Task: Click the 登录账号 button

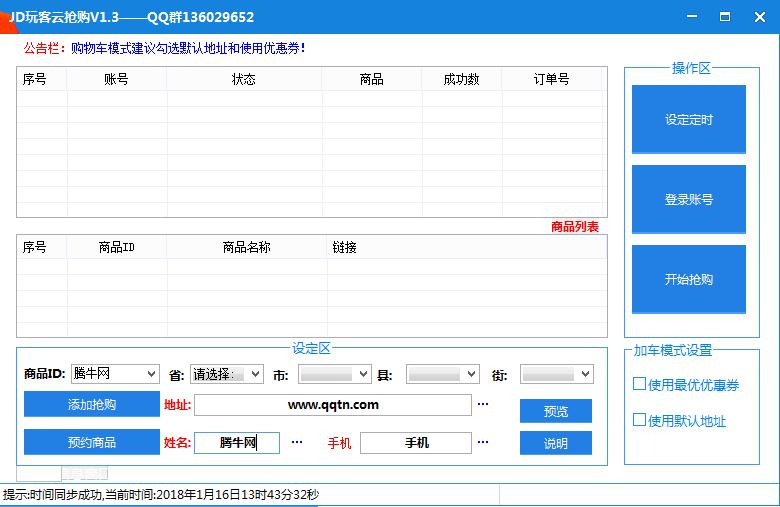Action: tap(688, 199)
